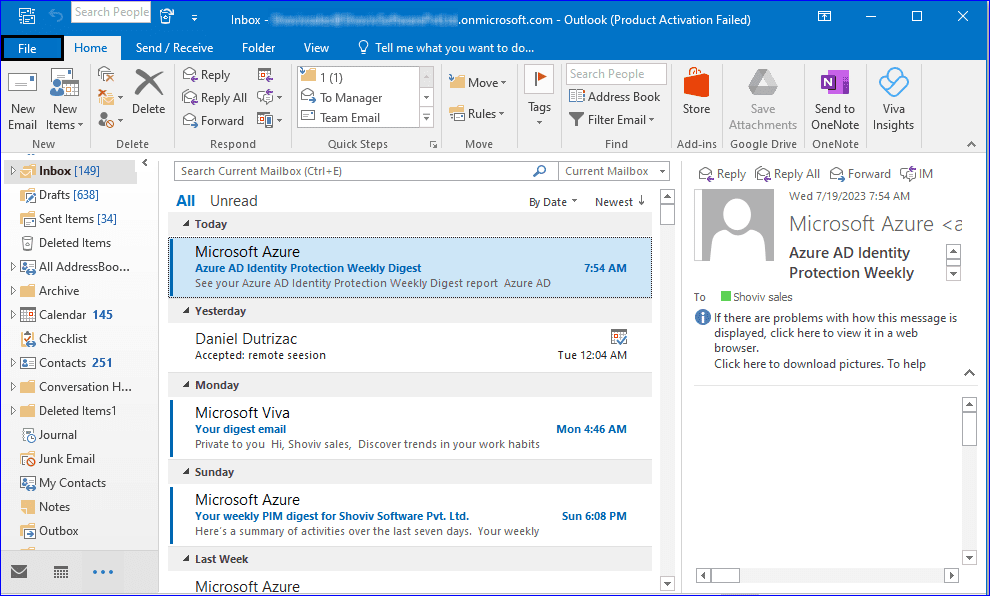Click the reading pane horizontal scrollbar thumb

pos(725,575)
